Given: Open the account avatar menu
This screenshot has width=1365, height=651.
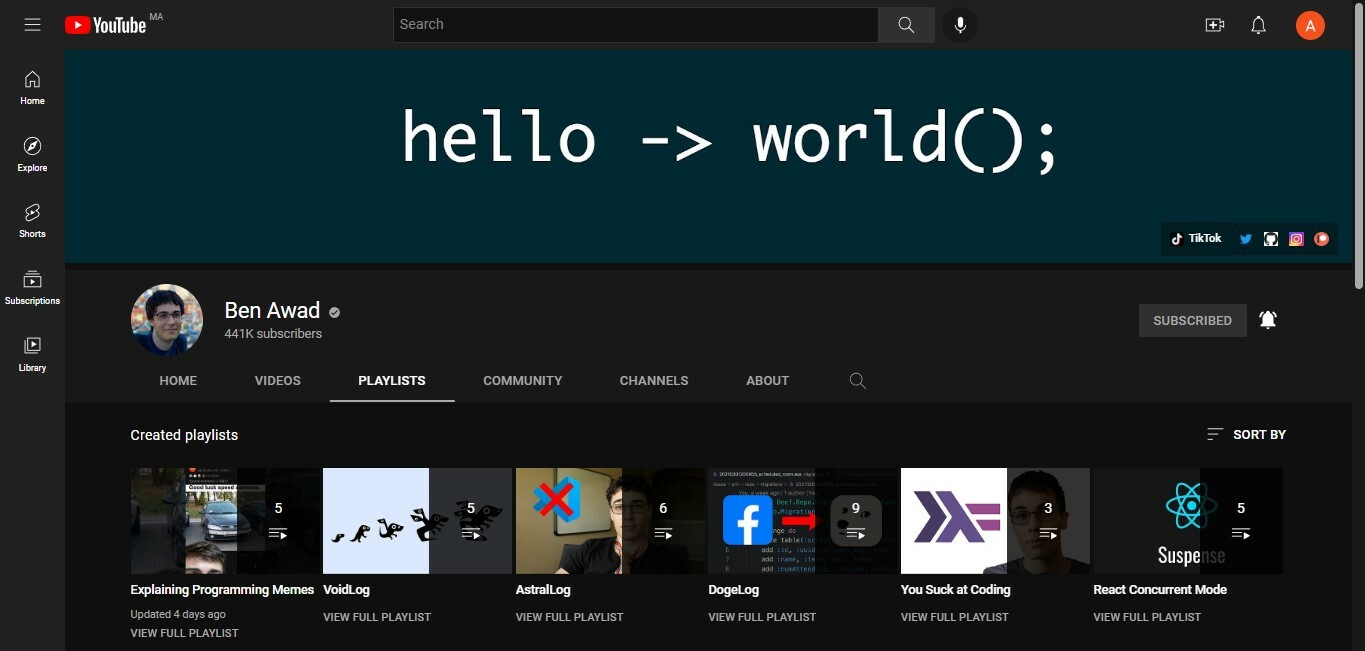Looking at the screenshot, I should click(x=1310, y=25).
